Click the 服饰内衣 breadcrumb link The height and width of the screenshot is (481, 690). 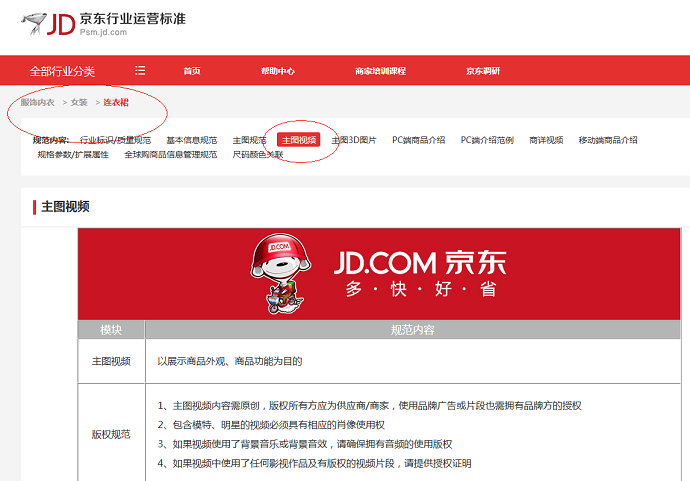(37, 103)
